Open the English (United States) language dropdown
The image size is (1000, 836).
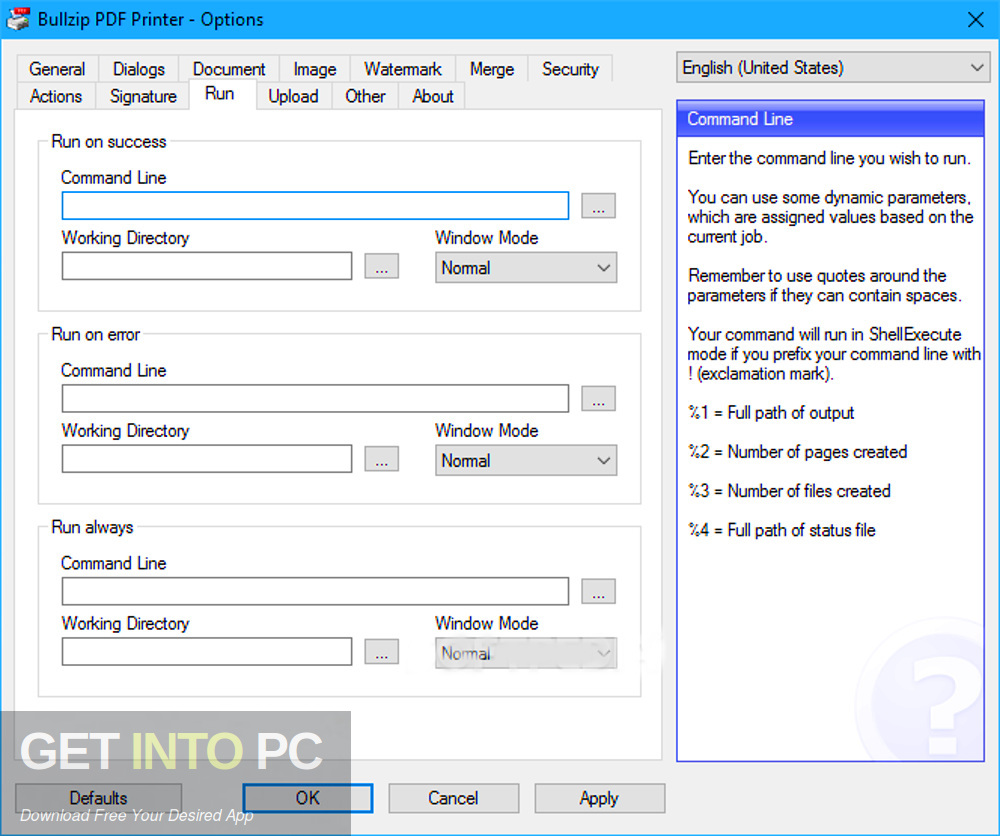point(832,68)
